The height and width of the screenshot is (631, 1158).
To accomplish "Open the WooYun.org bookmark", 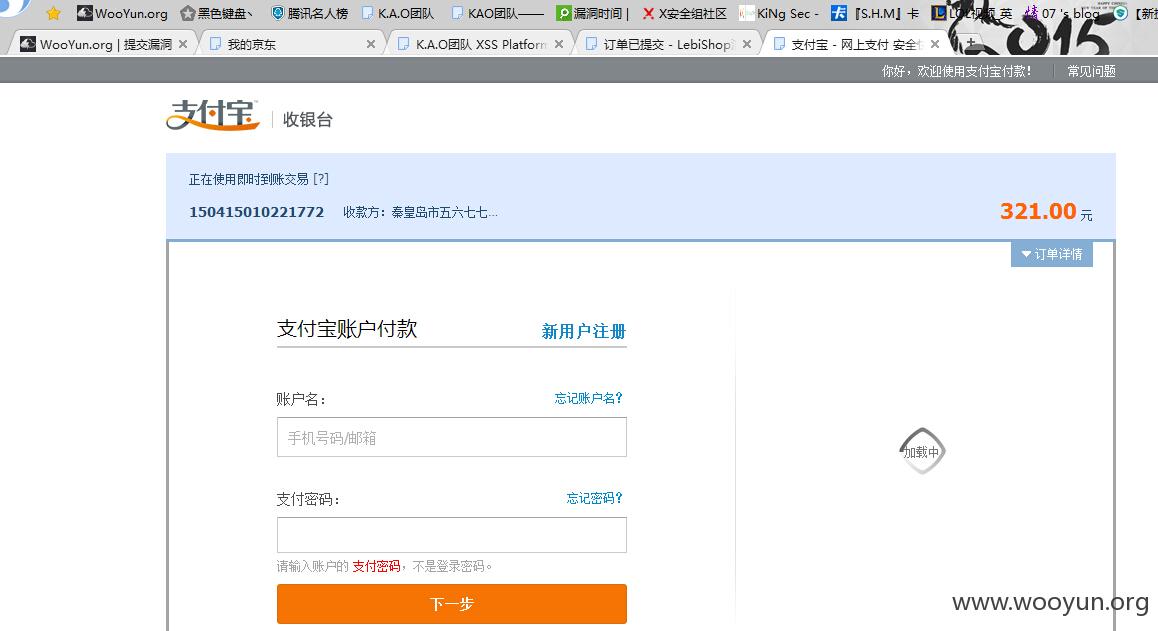I will coord(122,13).
